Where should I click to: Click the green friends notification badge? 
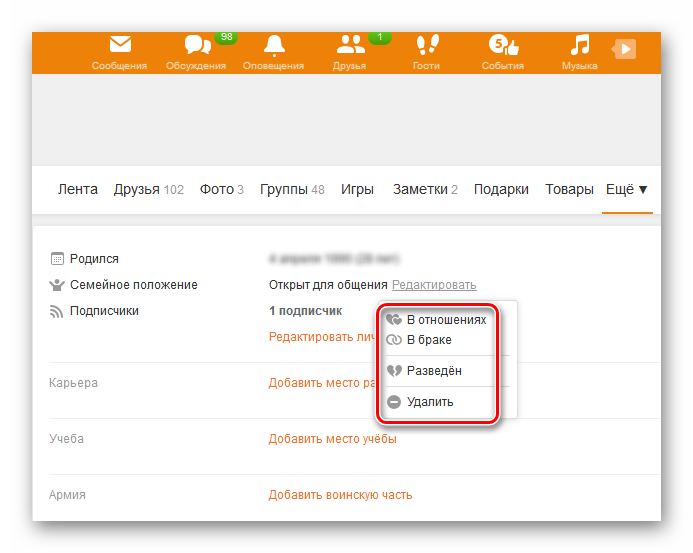(380, 37)
